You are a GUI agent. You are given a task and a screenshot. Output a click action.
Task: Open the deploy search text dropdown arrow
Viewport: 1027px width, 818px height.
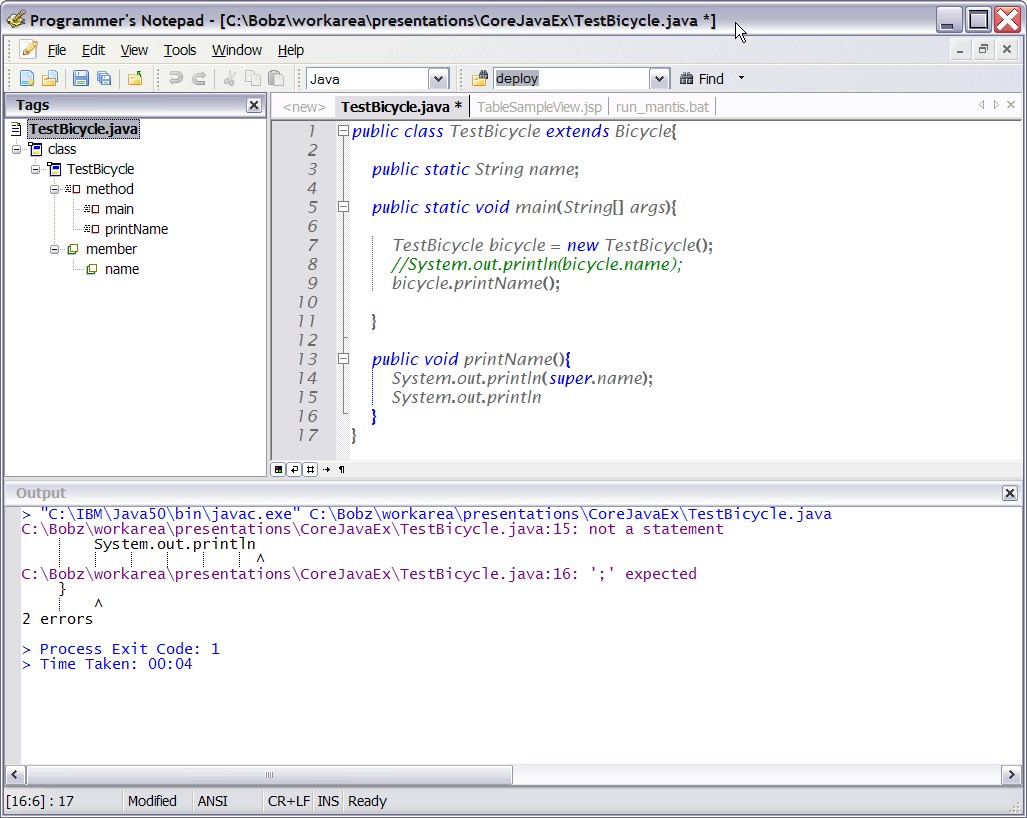pos(660,79)
